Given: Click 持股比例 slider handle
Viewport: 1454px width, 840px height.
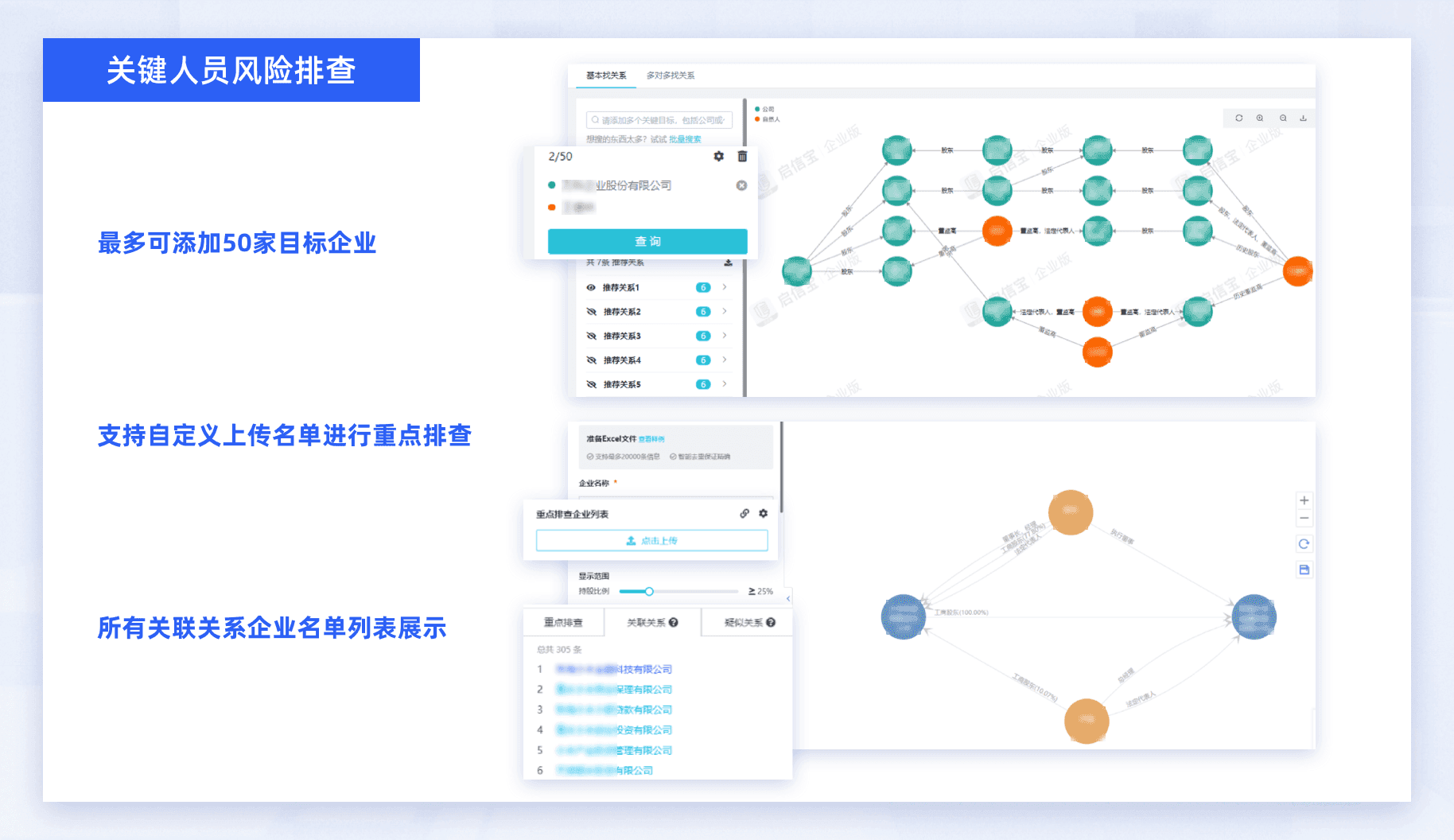Looking at the screenshot, I should (x=649, y=591).
